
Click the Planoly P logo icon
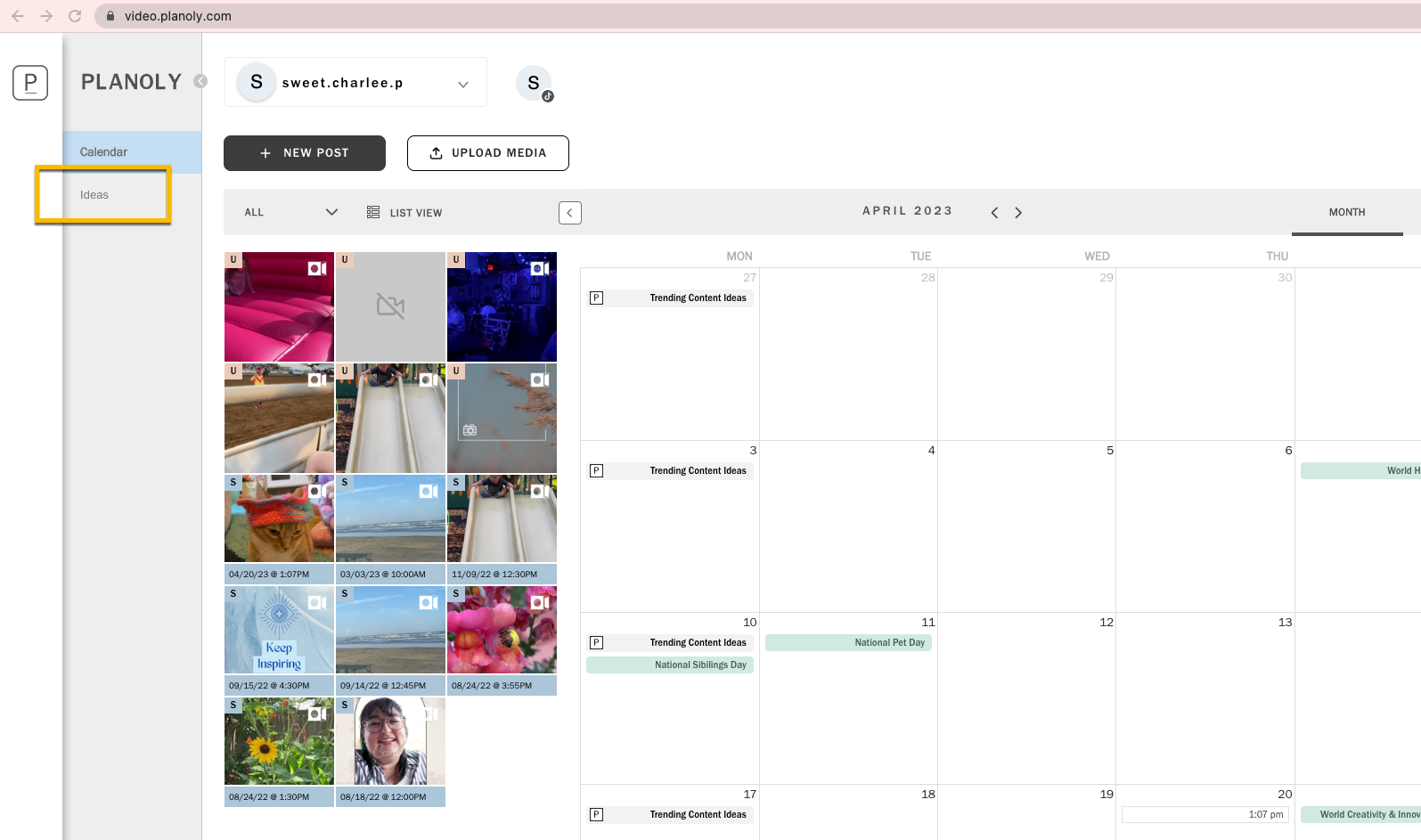pos(30,83)
